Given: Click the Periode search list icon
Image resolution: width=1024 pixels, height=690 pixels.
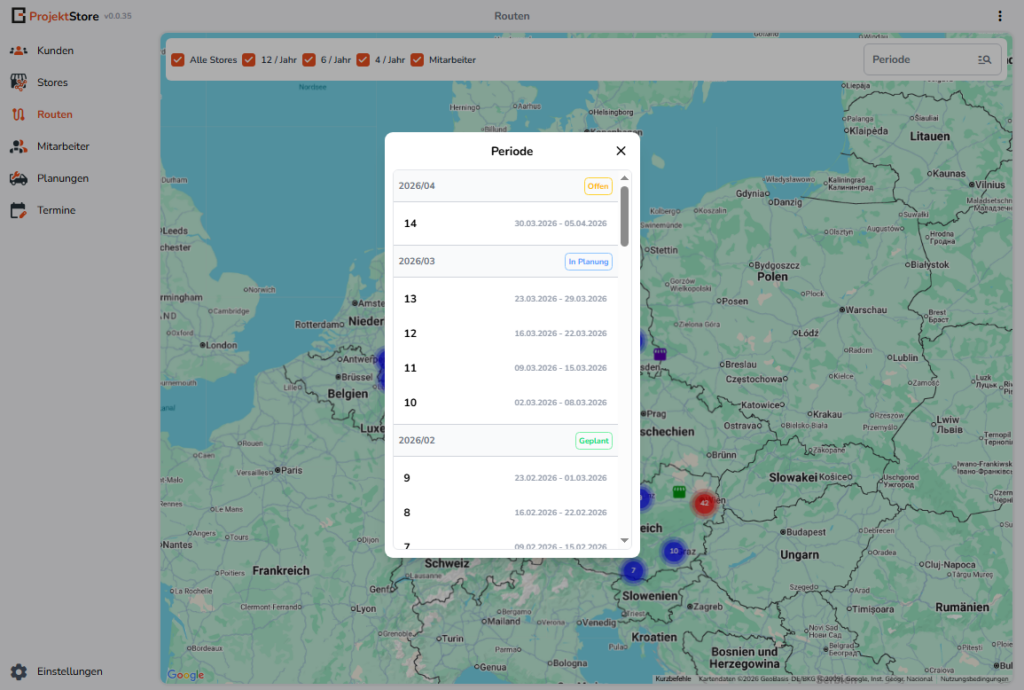Looking at the screenshot, I should 984,60.
